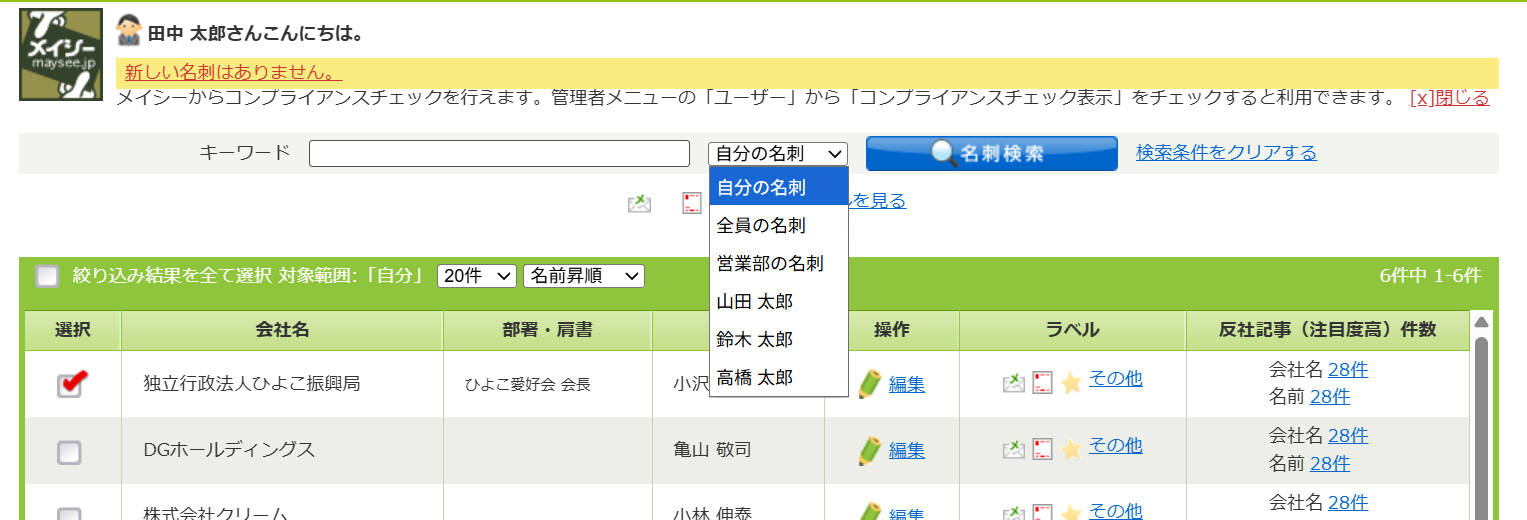This screenshot has height=520, width=1527.
Task: Click the red card icon above the table
Action: 692,203
